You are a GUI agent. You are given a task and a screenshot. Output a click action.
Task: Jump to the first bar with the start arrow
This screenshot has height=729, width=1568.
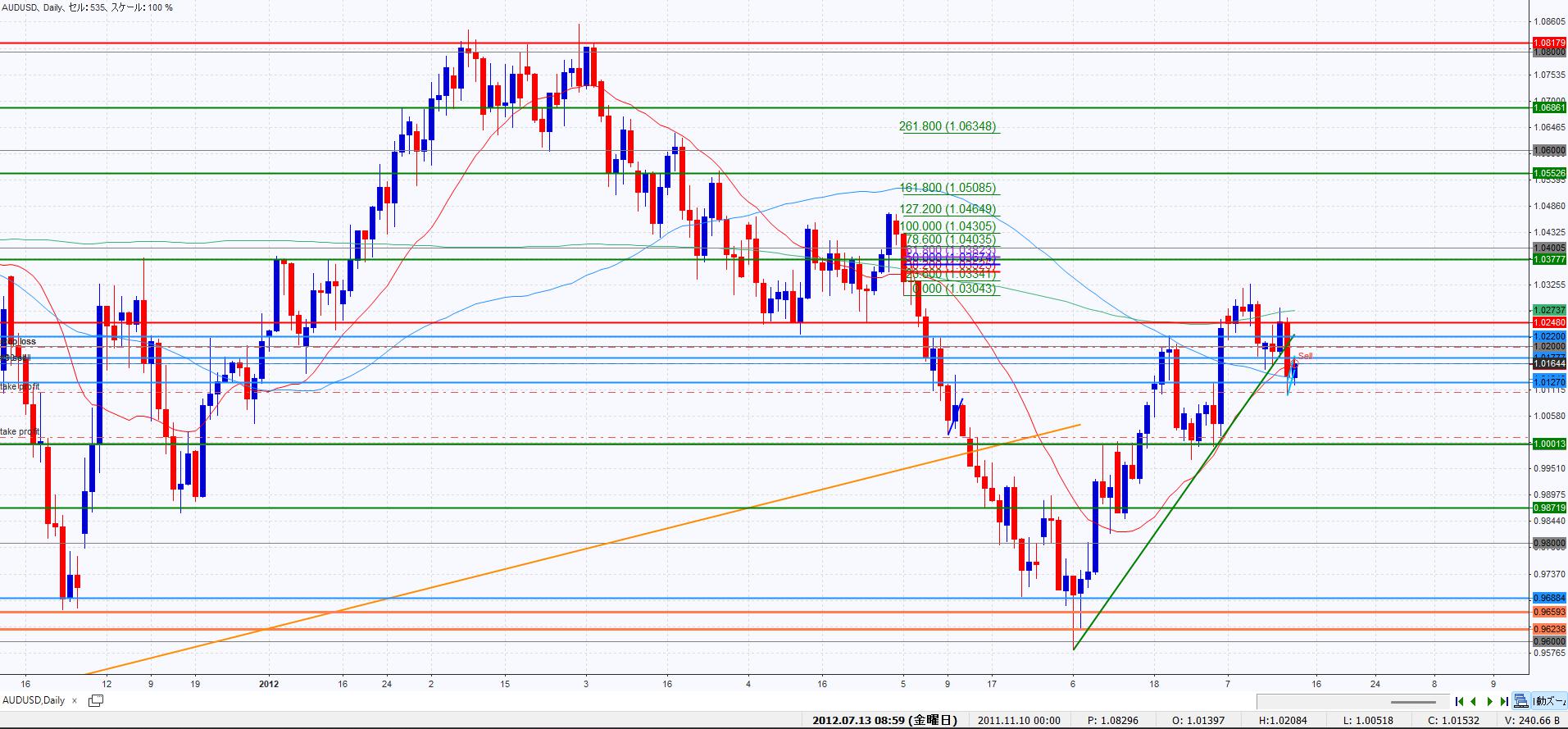coord(1459,701)
